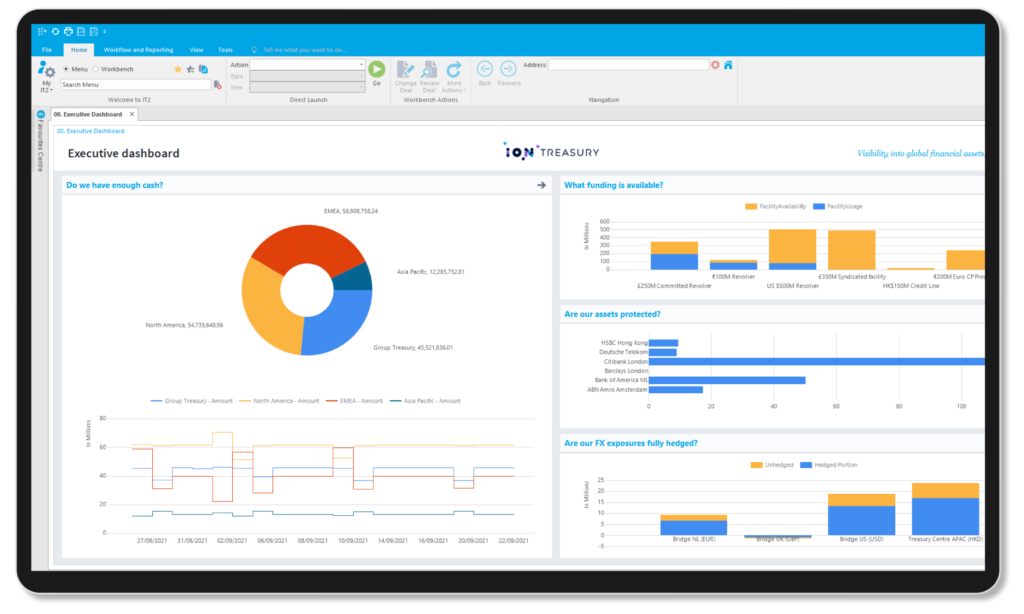Switch to Workbench mode via its radio button
The width and height of the screenshot is (1024, 614).
[96, 70]
